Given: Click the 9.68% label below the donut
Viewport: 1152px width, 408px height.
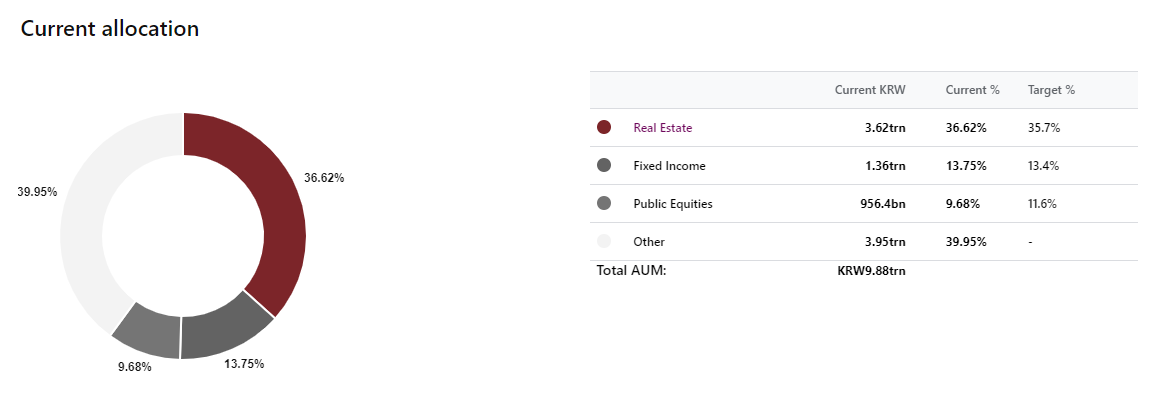Looking at the screenshot, I should [x=134, y=367].
